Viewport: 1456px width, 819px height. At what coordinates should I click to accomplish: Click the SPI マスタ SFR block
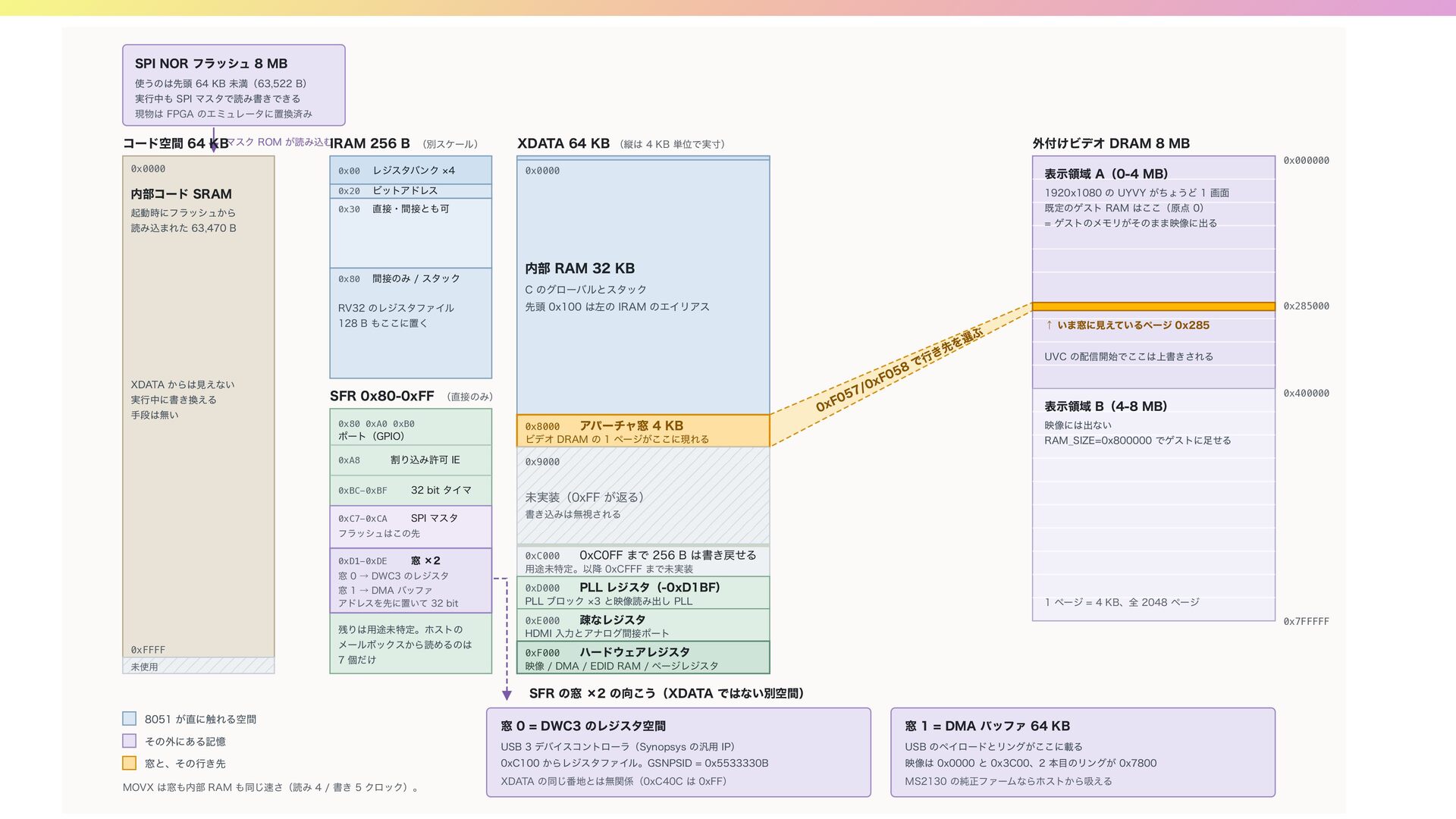[x=410, y=526]
